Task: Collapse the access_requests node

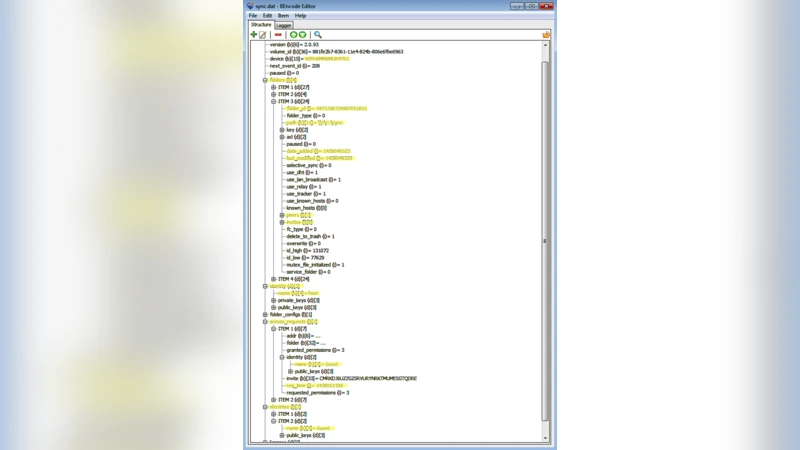Action: point(265,321)
